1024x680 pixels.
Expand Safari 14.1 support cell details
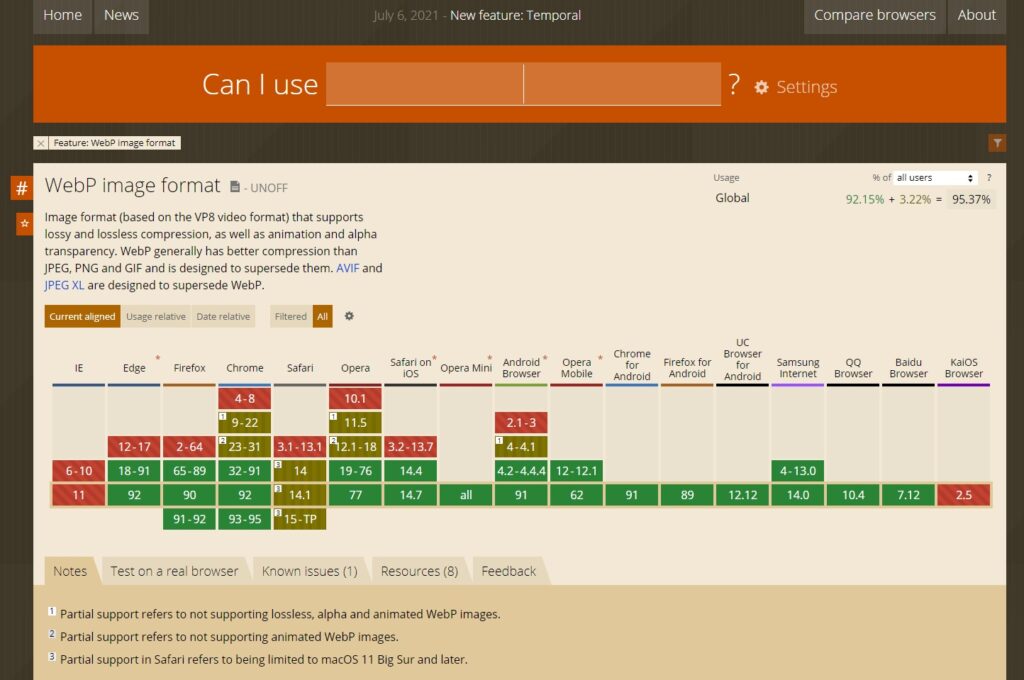point(300,494)
